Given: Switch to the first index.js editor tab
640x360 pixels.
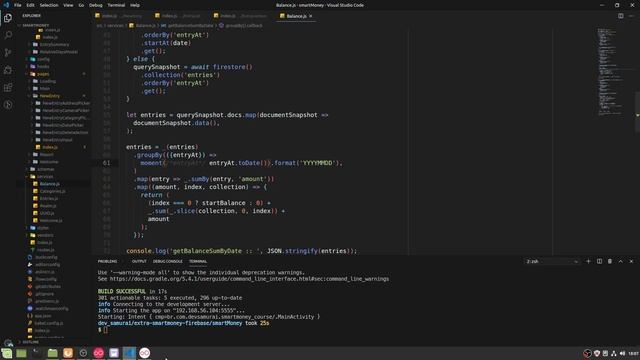Looking at the screenshot, I should point(119,16).
